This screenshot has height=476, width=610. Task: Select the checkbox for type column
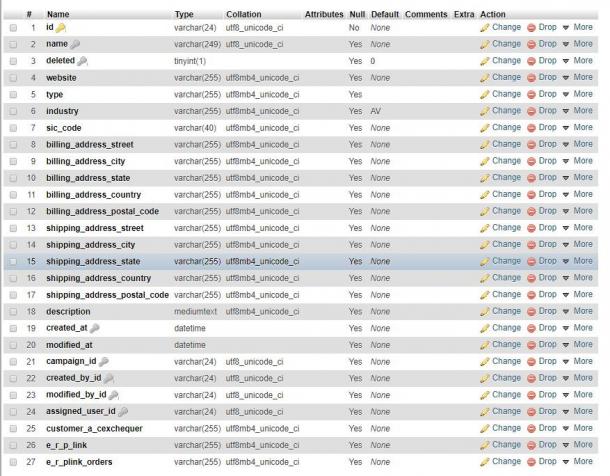(x=13, y=95)
